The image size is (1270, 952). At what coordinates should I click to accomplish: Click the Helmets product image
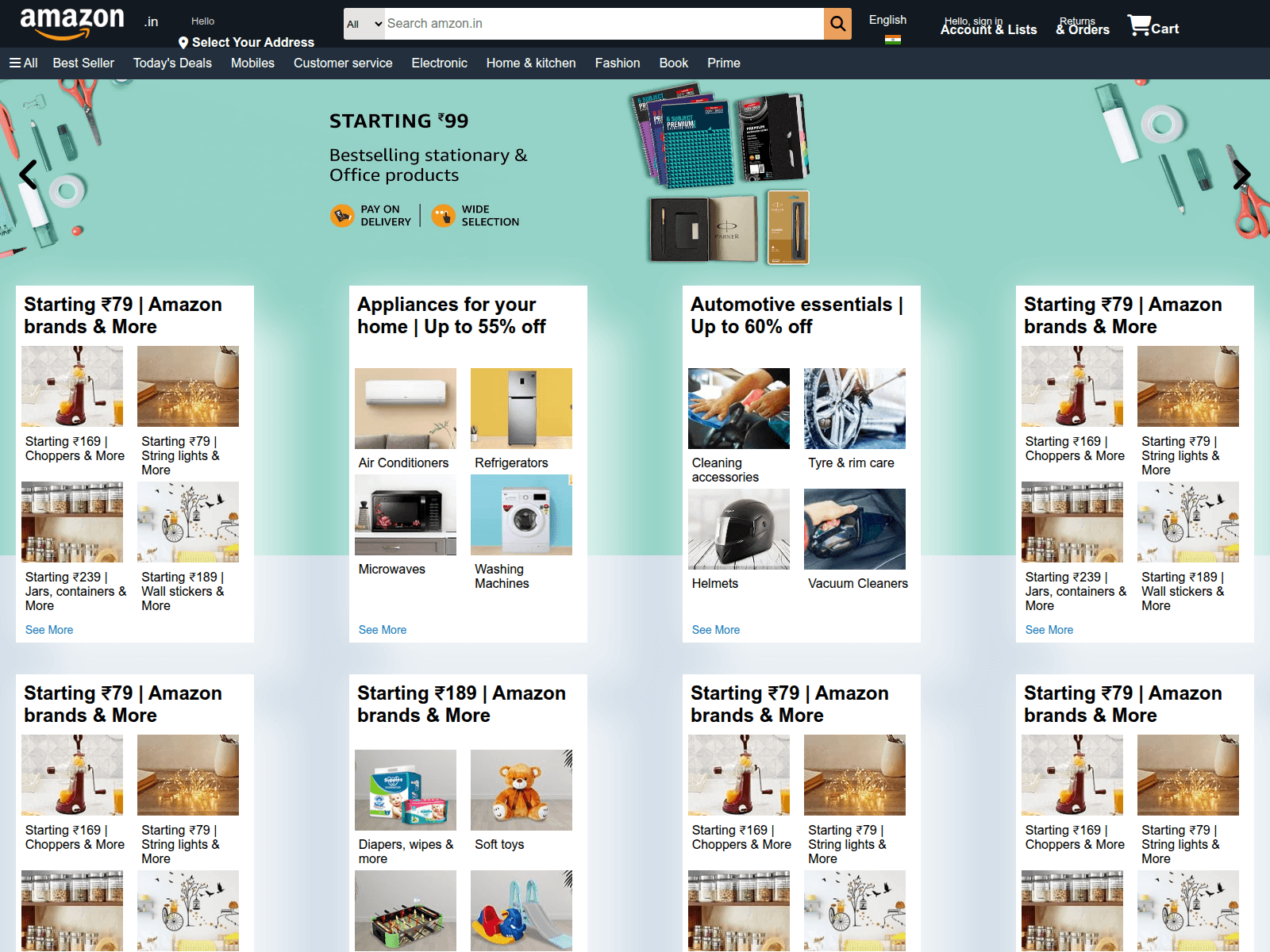(739, 529)
